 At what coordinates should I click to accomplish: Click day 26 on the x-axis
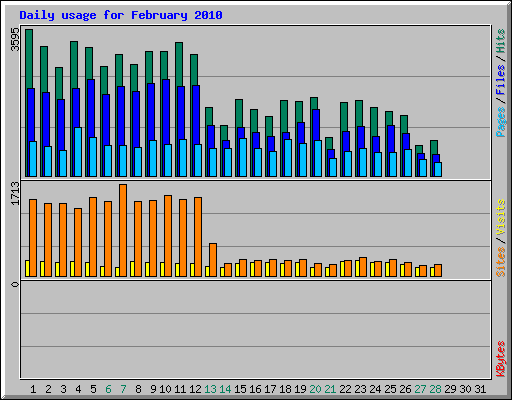(x=405, y=389)
